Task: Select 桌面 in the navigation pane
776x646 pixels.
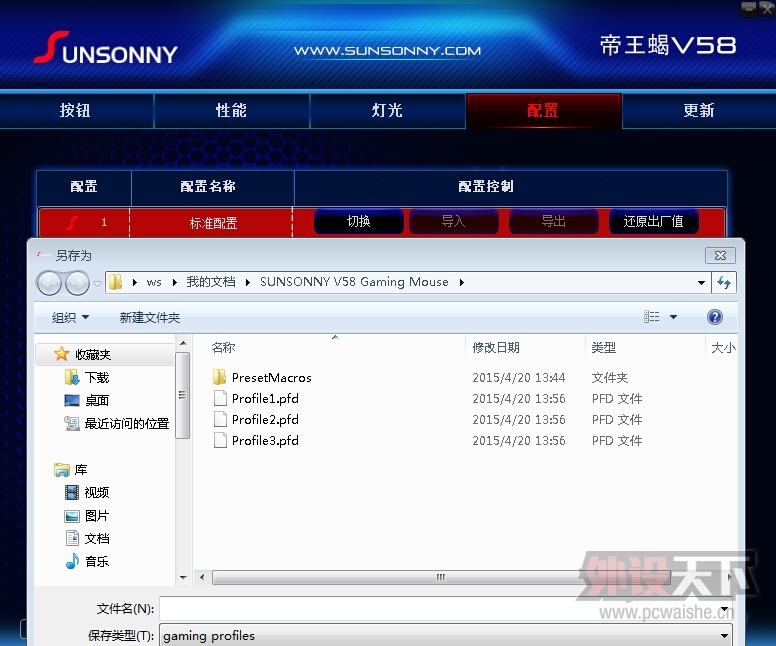Action: (x=97, y=400)
